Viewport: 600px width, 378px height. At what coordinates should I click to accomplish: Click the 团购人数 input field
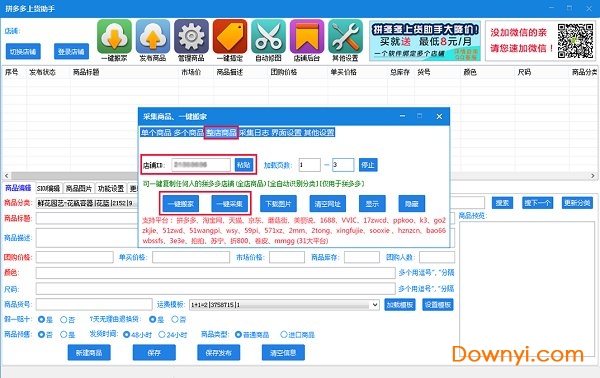pyautogui.click(x=437, y=257)
